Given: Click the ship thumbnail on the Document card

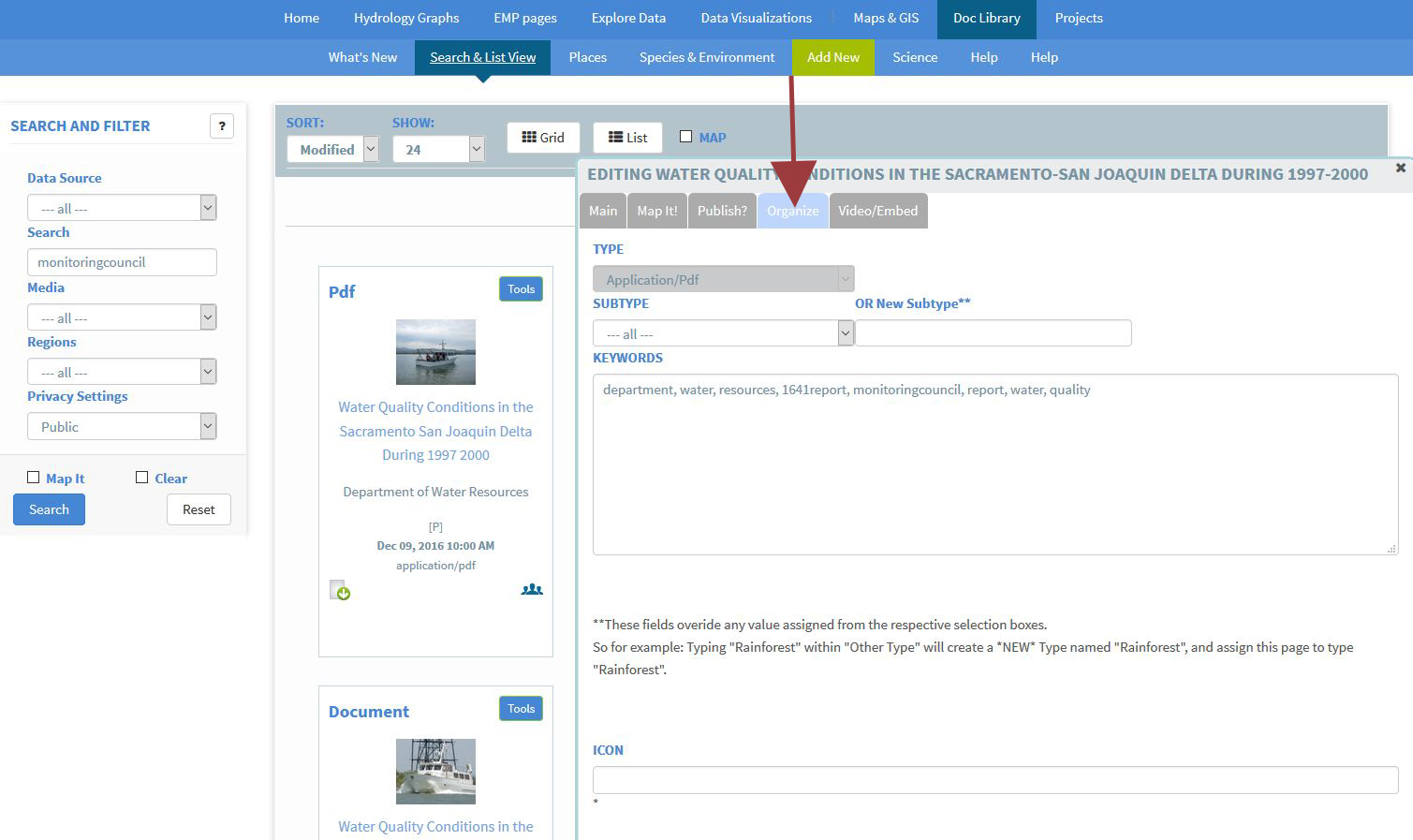Looking at the screenshot, I should point(435,772).
